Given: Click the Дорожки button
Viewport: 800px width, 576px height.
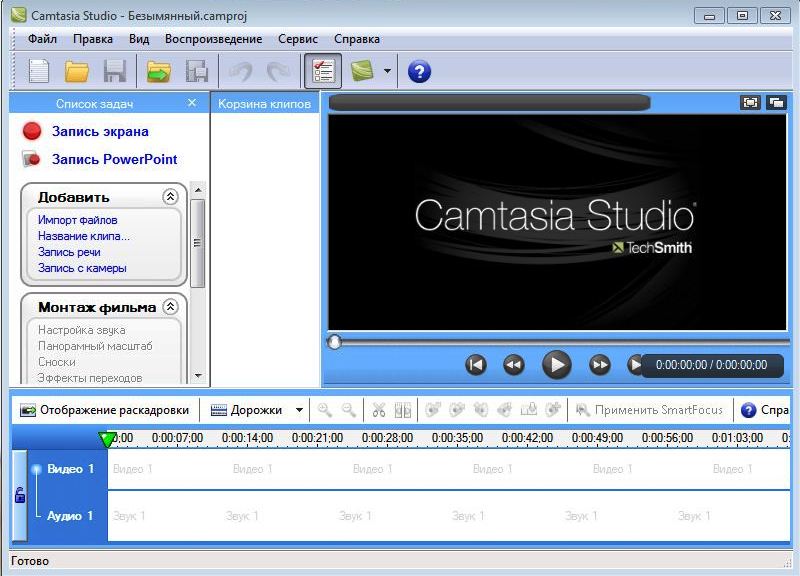Looking at the screenshot, I should (247, 410).
